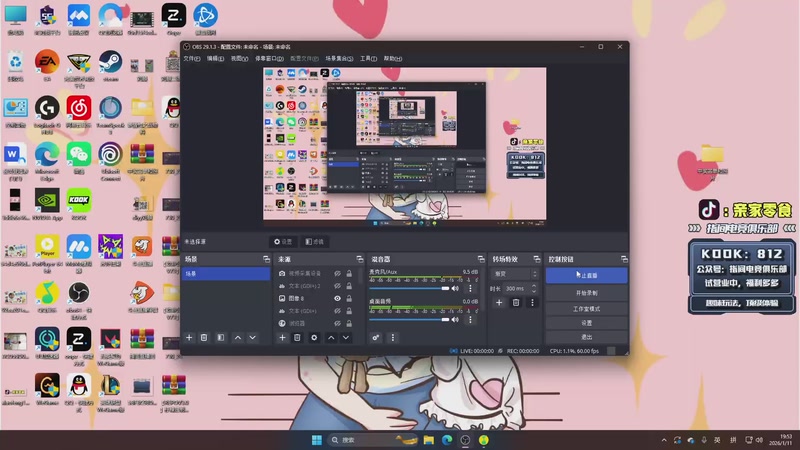This screenshot has width=800, height=450.
Task: Add transition with plus icon in 转场特效 panel
Action: 499,303
